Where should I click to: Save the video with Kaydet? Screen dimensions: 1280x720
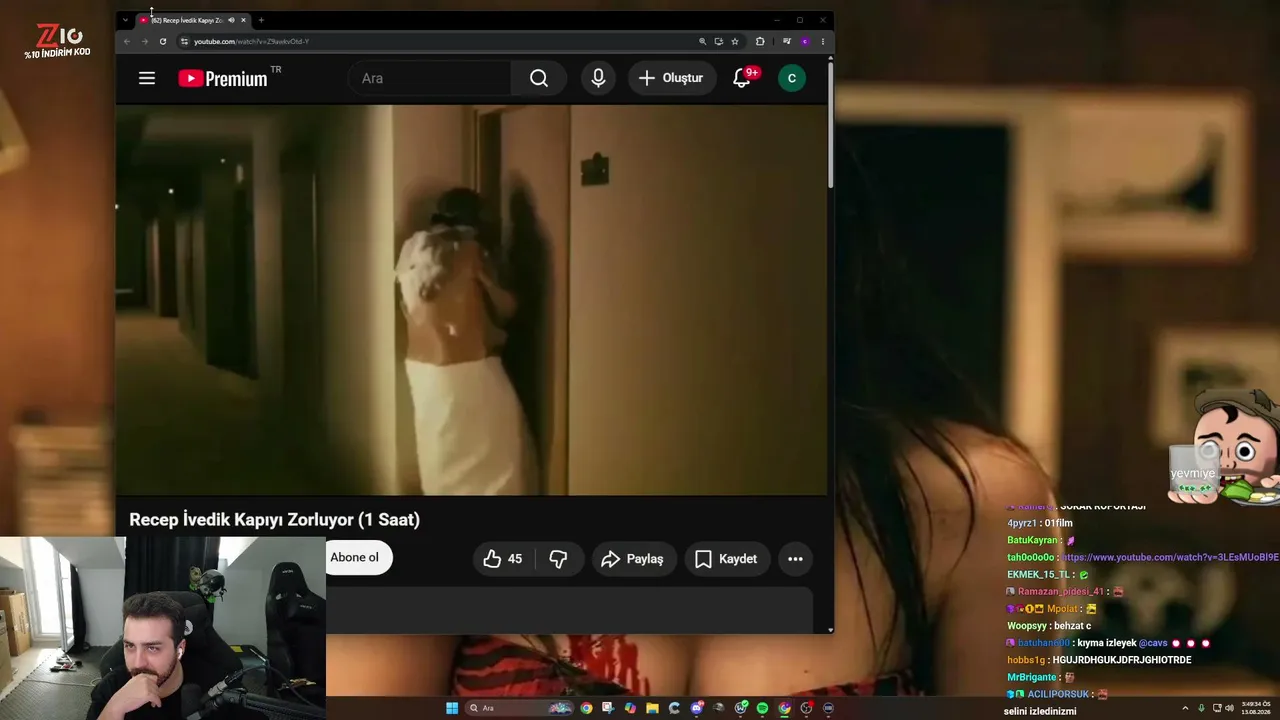pos(727,559)
